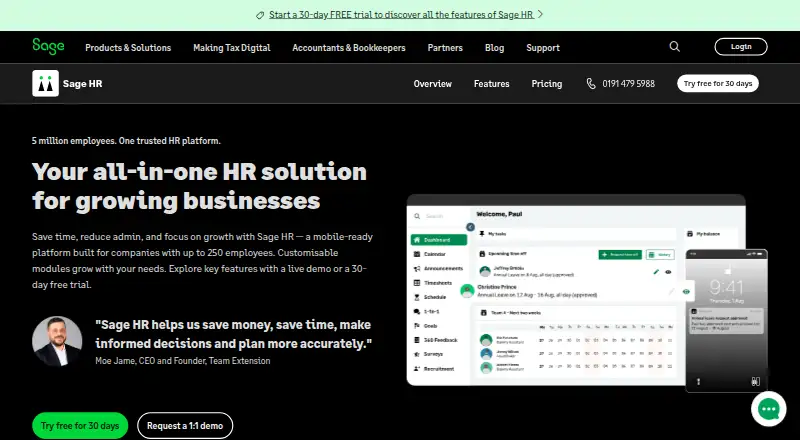Click the Sage logo in the header
The width and height of the screenshot is (800, 440).
tap(48, 46)
